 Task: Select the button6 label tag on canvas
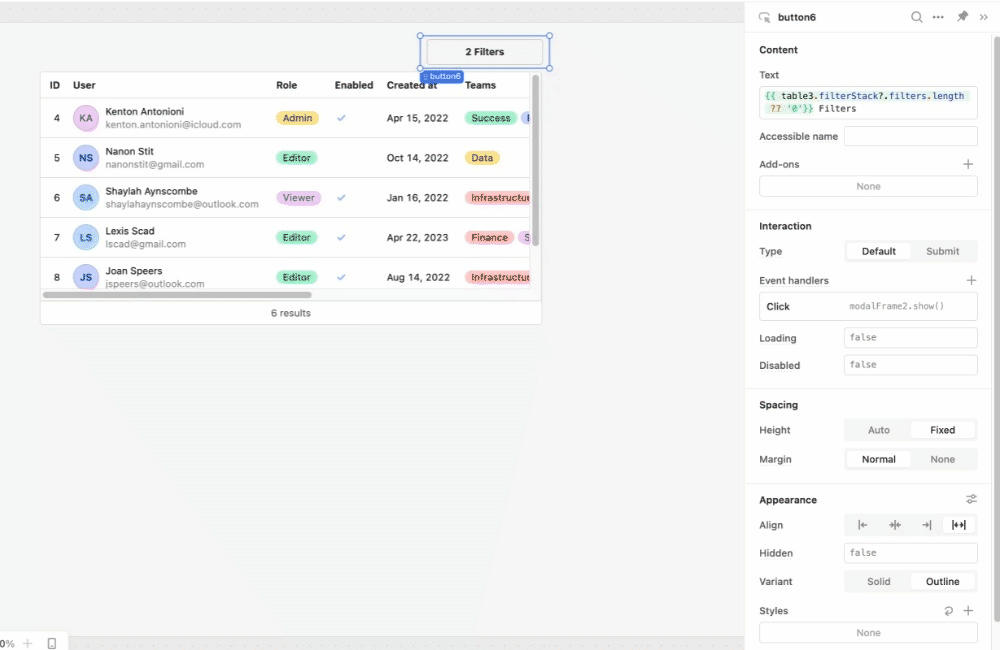pos(442,75)
